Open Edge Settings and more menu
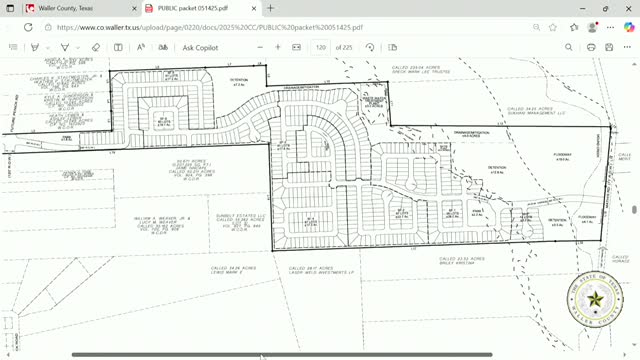 [610, 27]
